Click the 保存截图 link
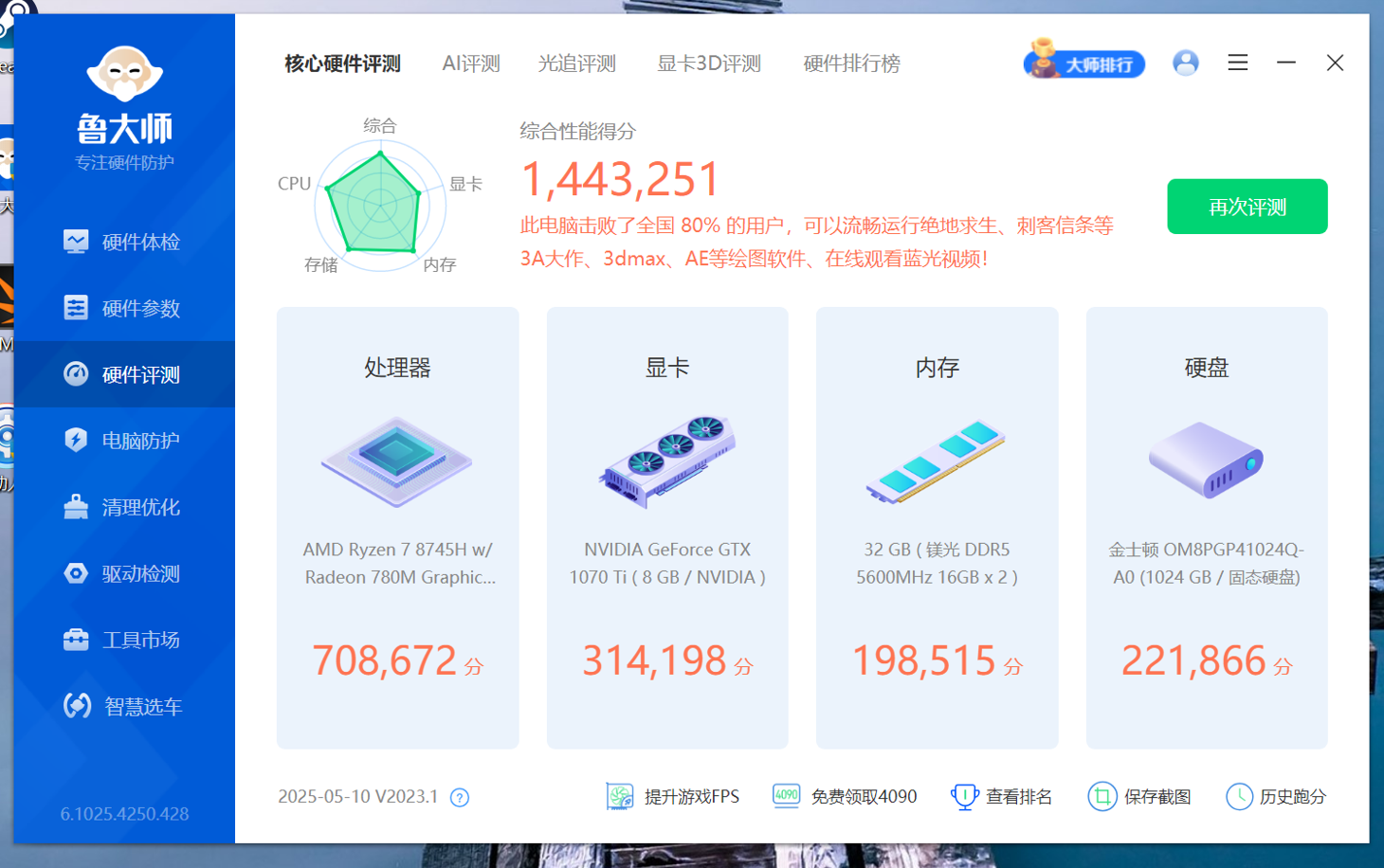Screen dimensions: 1384x868 tap(1157, 797)
